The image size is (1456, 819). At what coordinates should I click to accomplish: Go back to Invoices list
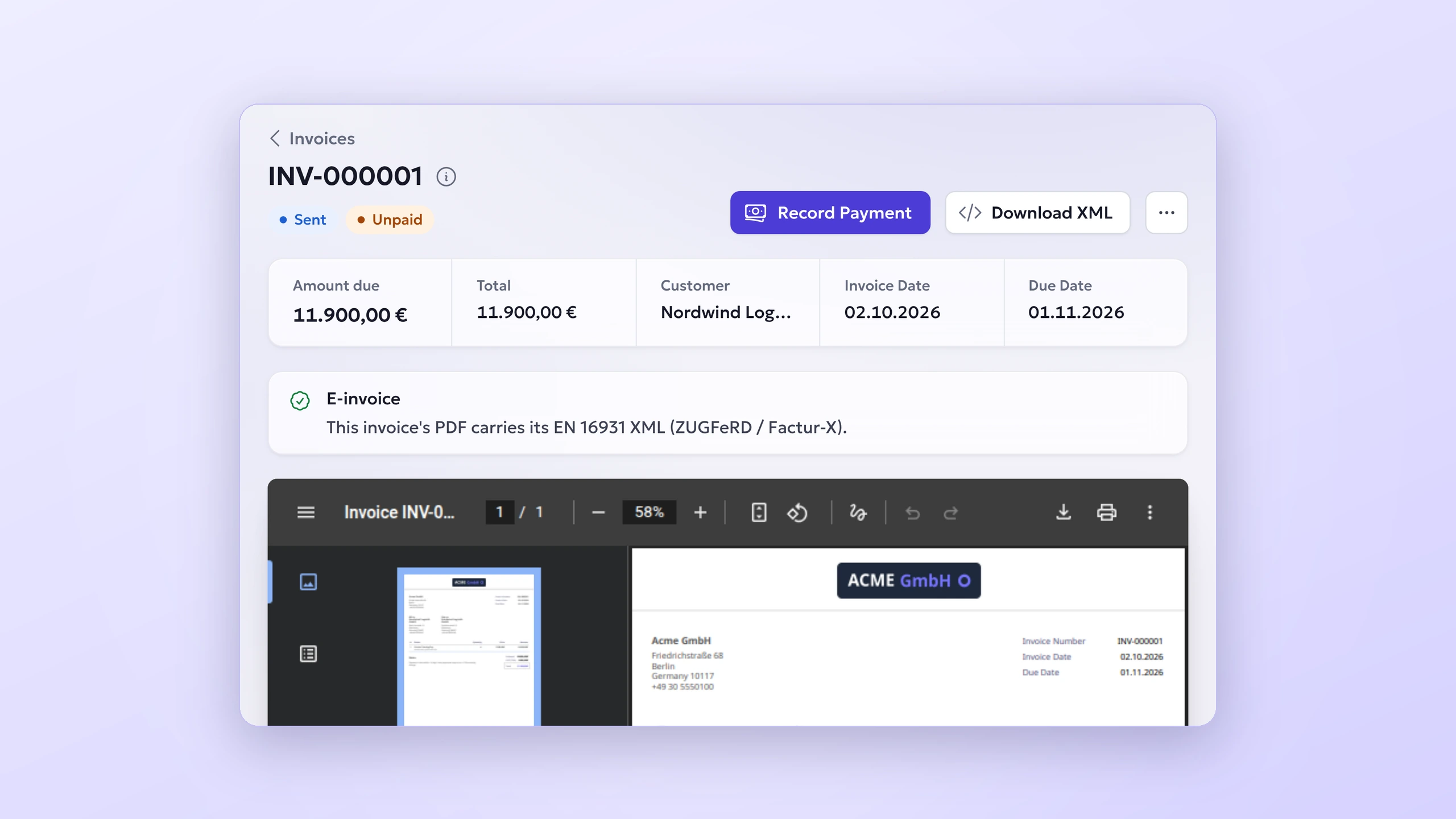tap(312, 138)
